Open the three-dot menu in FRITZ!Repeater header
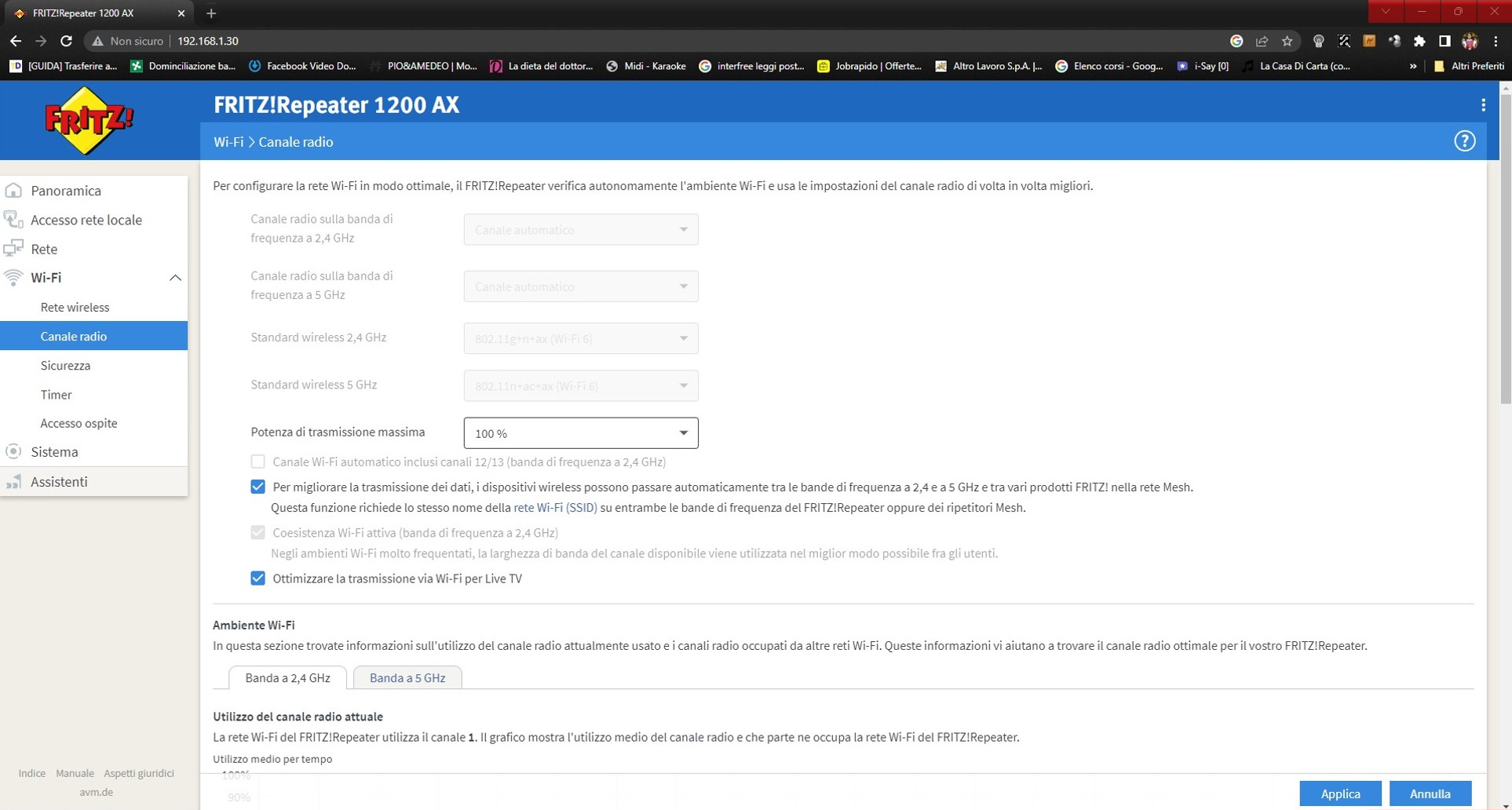This screenshot has width=1512, height=810. point(1482,105)
